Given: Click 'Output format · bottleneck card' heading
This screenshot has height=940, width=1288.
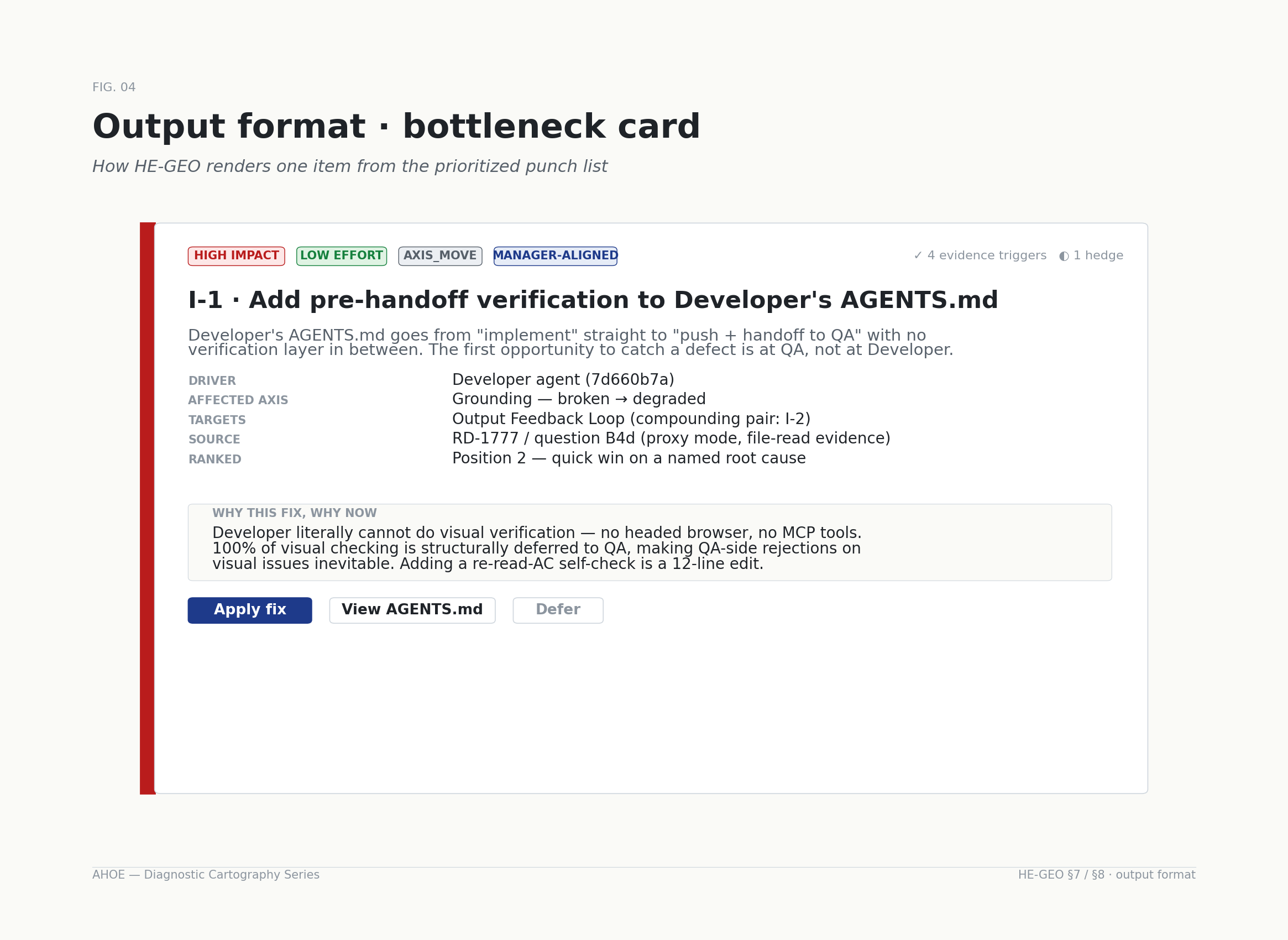Looking at the screenshot, I should click(396, 127).
